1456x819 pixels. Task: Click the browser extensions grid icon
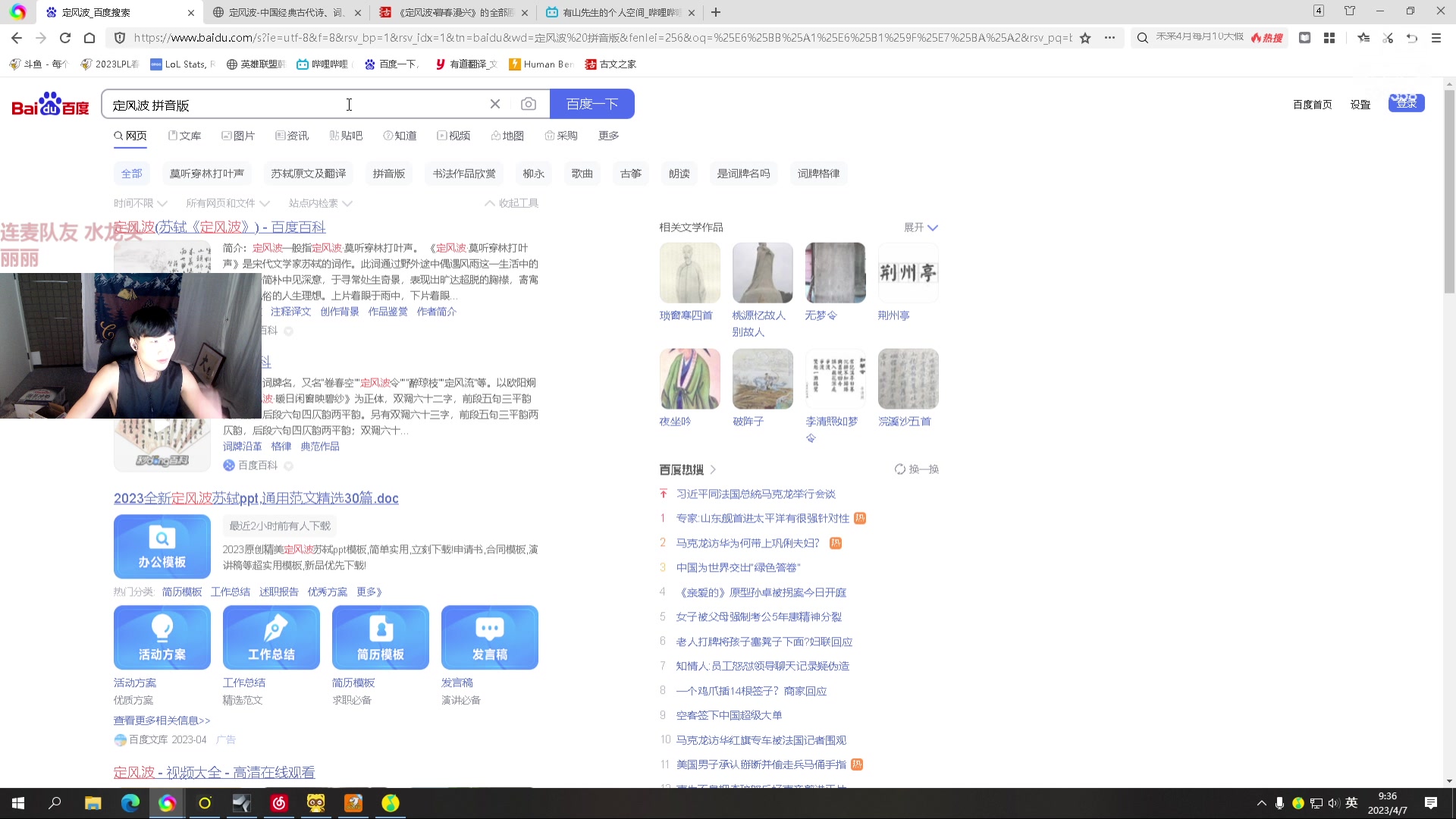click(1329, 38)
